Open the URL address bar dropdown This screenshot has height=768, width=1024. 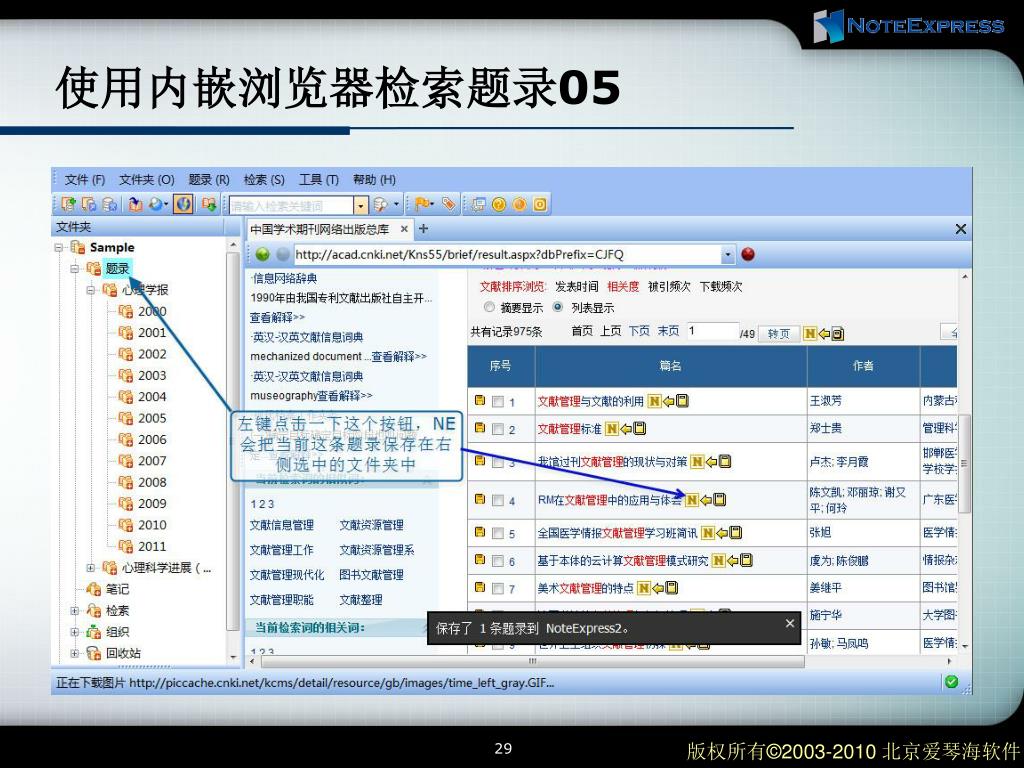coord(728,255)
